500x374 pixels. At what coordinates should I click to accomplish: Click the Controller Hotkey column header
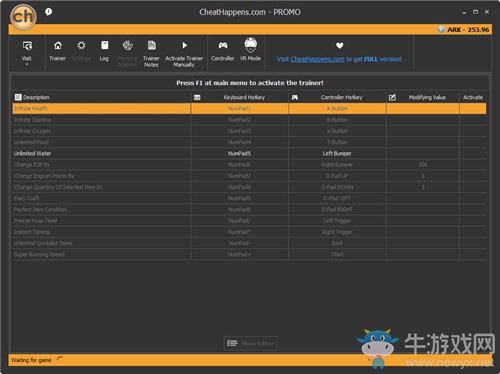pyautogui.click(x=341, y=97)
